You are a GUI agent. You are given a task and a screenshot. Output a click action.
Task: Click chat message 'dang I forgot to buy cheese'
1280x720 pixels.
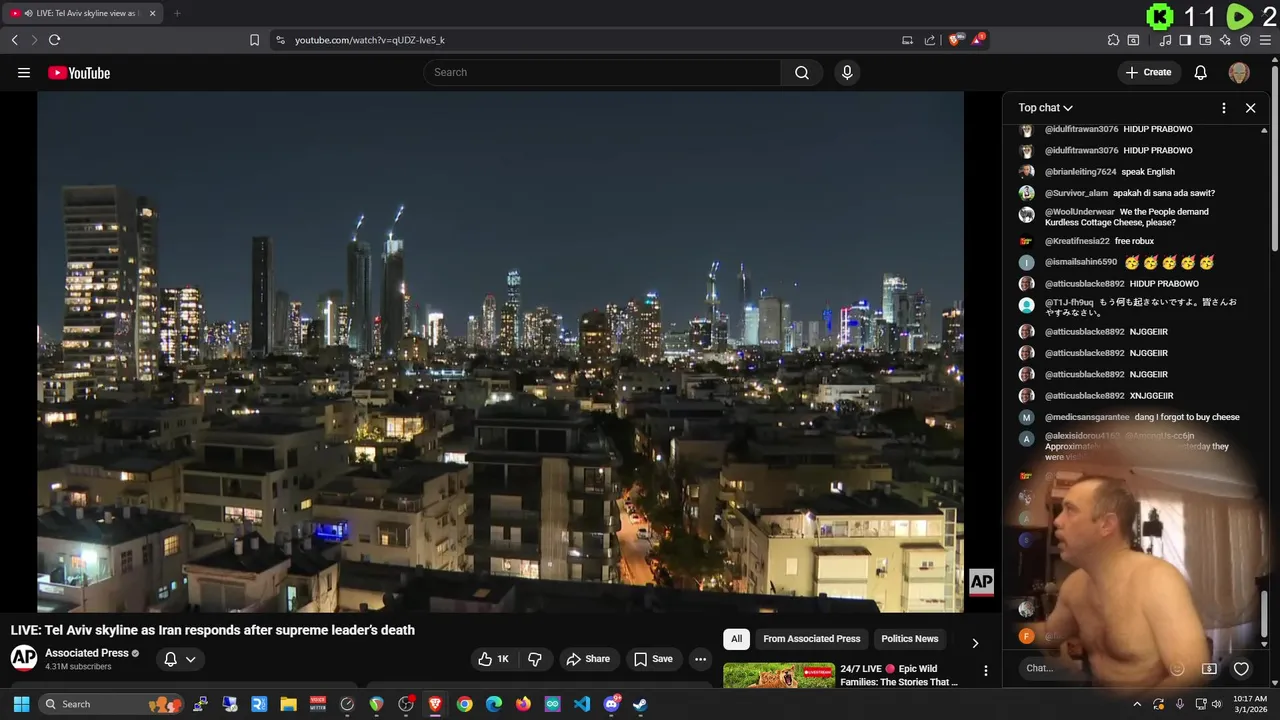tap(1187, 417)
